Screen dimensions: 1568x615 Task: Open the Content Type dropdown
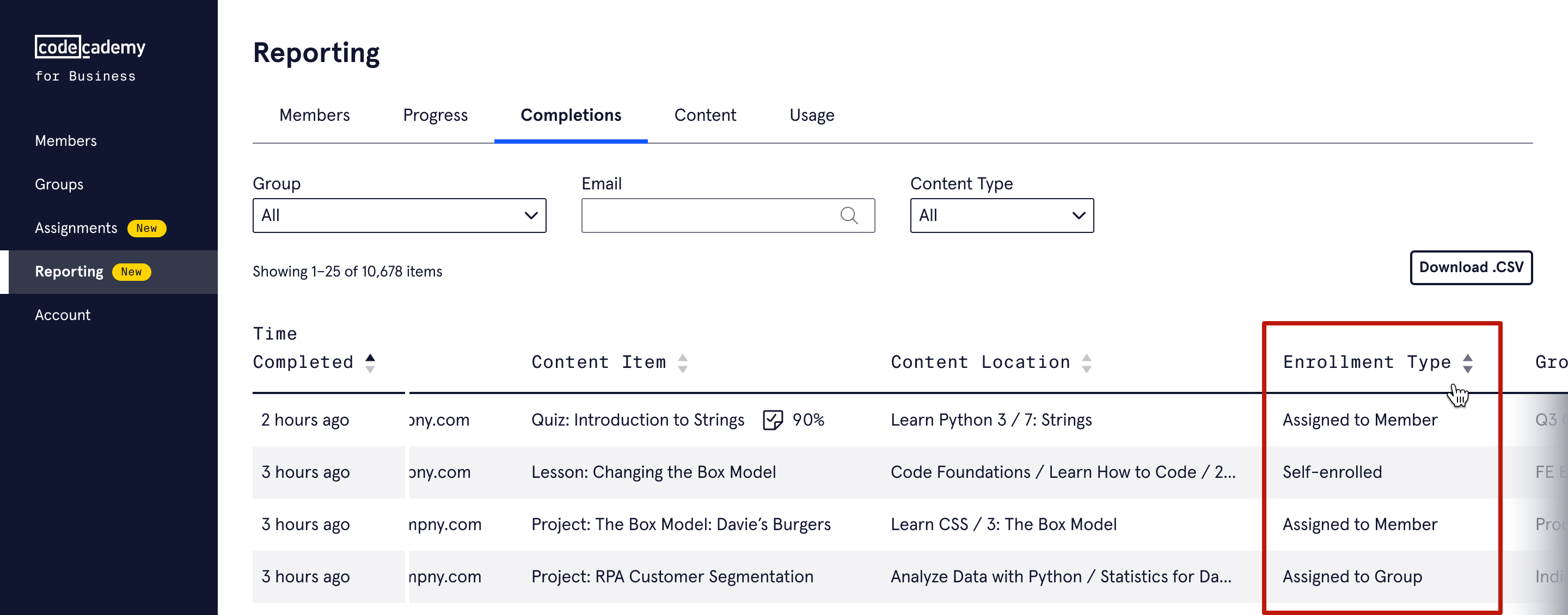[x=1001, y=216]
